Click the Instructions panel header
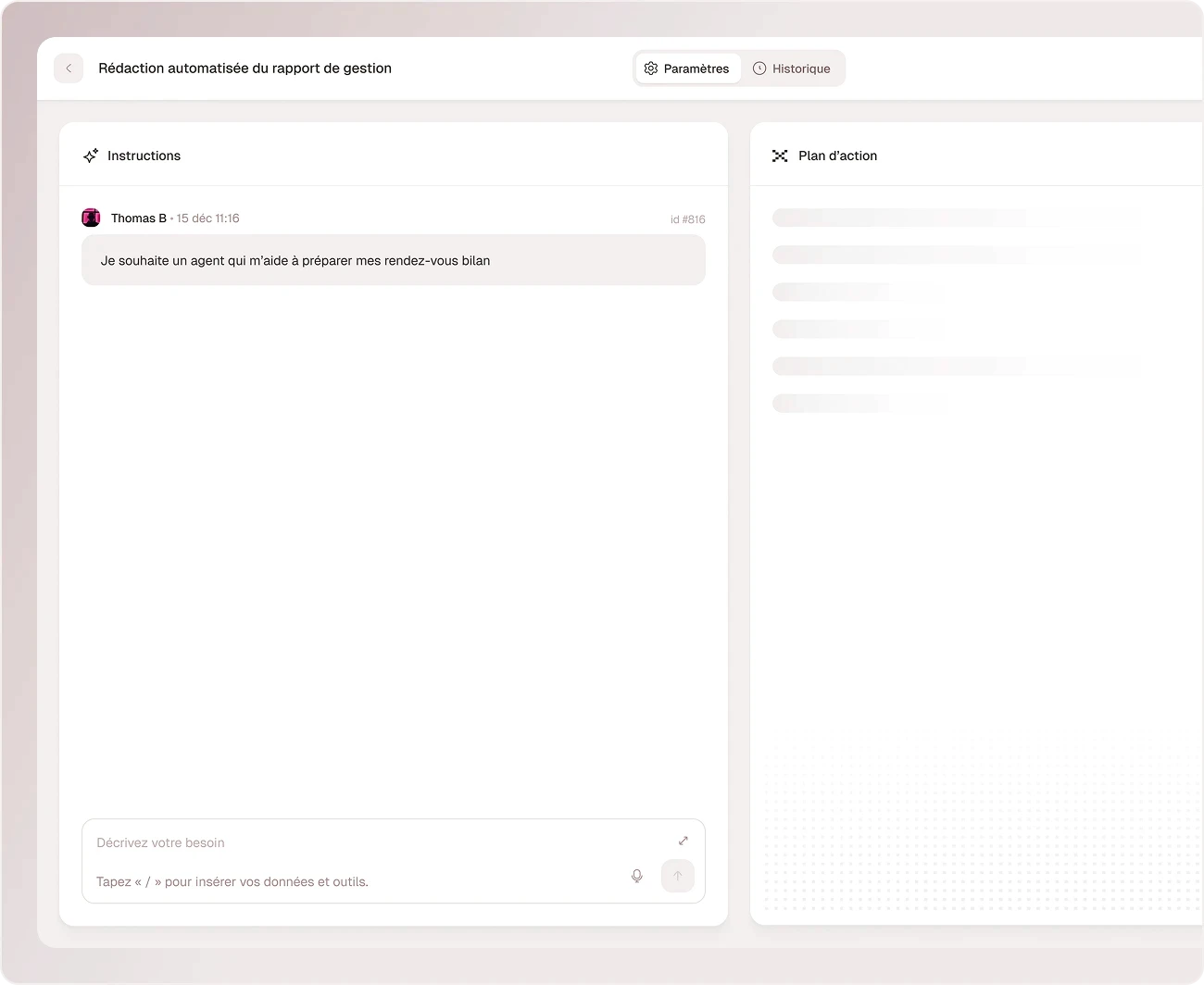The image size is (1204, 985). (x=144, y=156)
